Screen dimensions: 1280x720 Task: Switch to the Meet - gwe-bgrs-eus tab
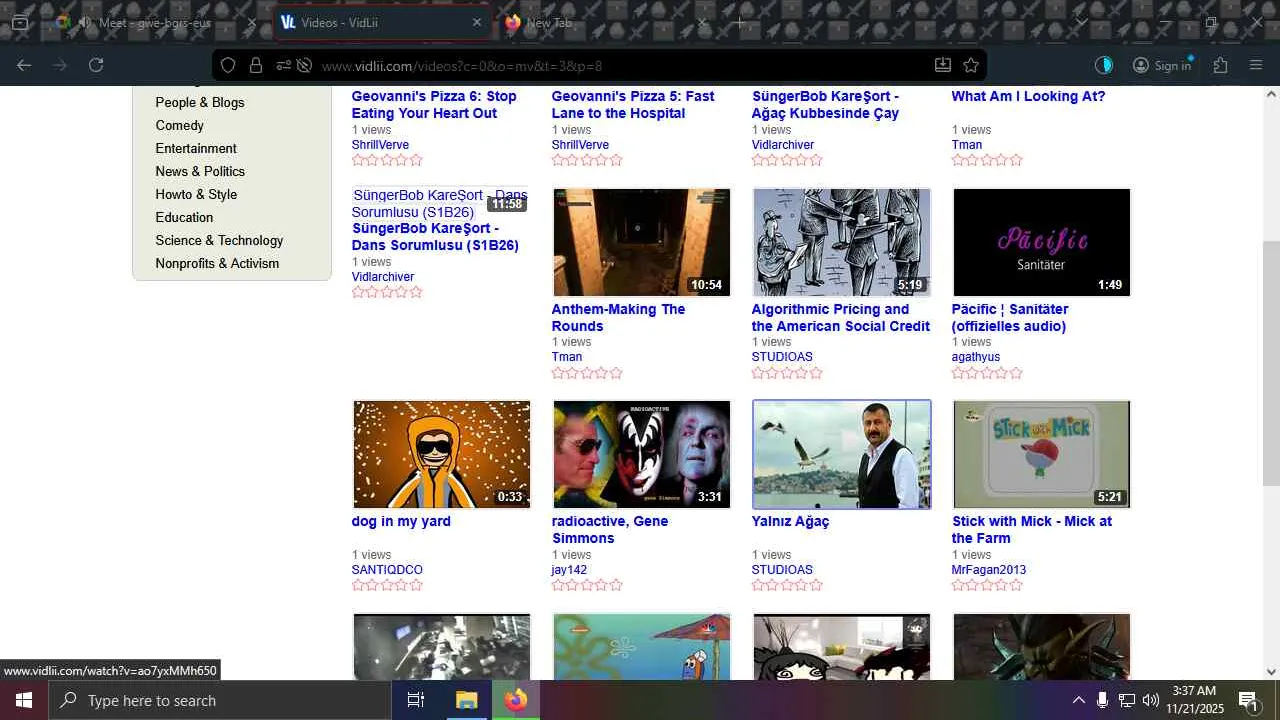point(155,22)
